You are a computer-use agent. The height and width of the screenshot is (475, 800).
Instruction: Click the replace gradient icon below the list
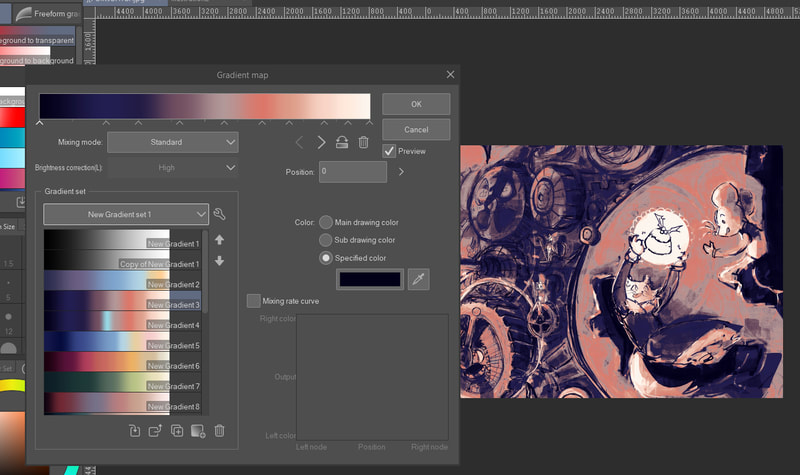(x=135, y=431)
